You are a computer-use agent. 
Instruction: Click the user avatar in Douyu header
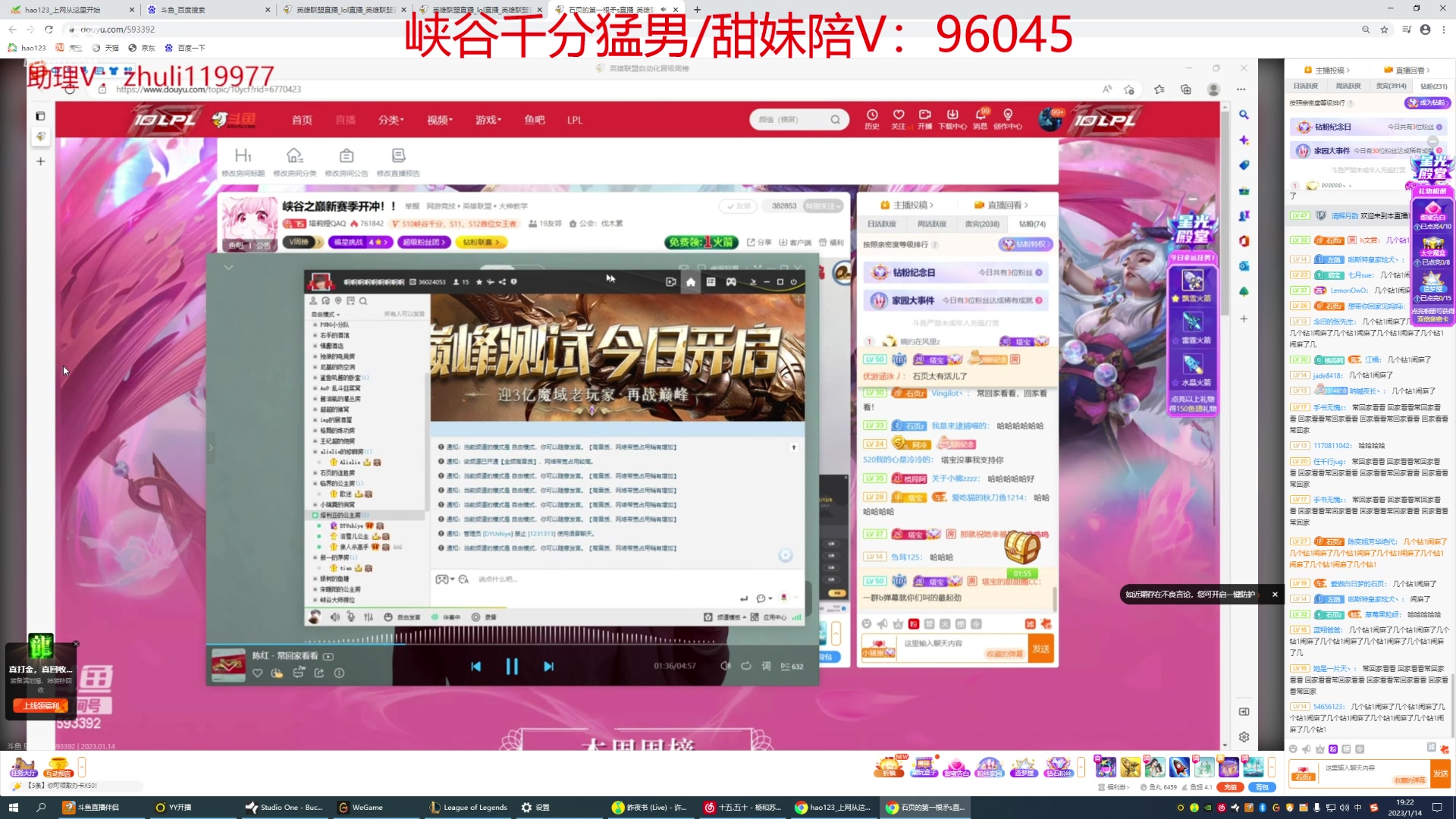1050,119
